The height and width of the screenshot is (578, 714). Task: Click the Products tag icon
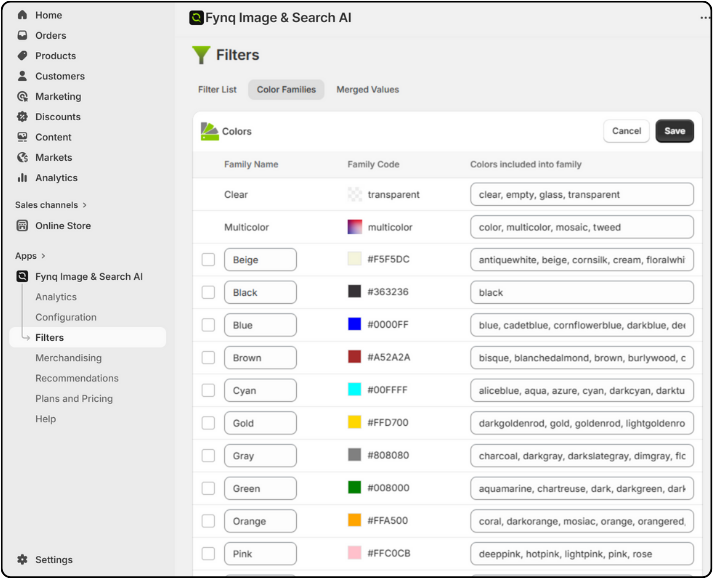point(22,56)
